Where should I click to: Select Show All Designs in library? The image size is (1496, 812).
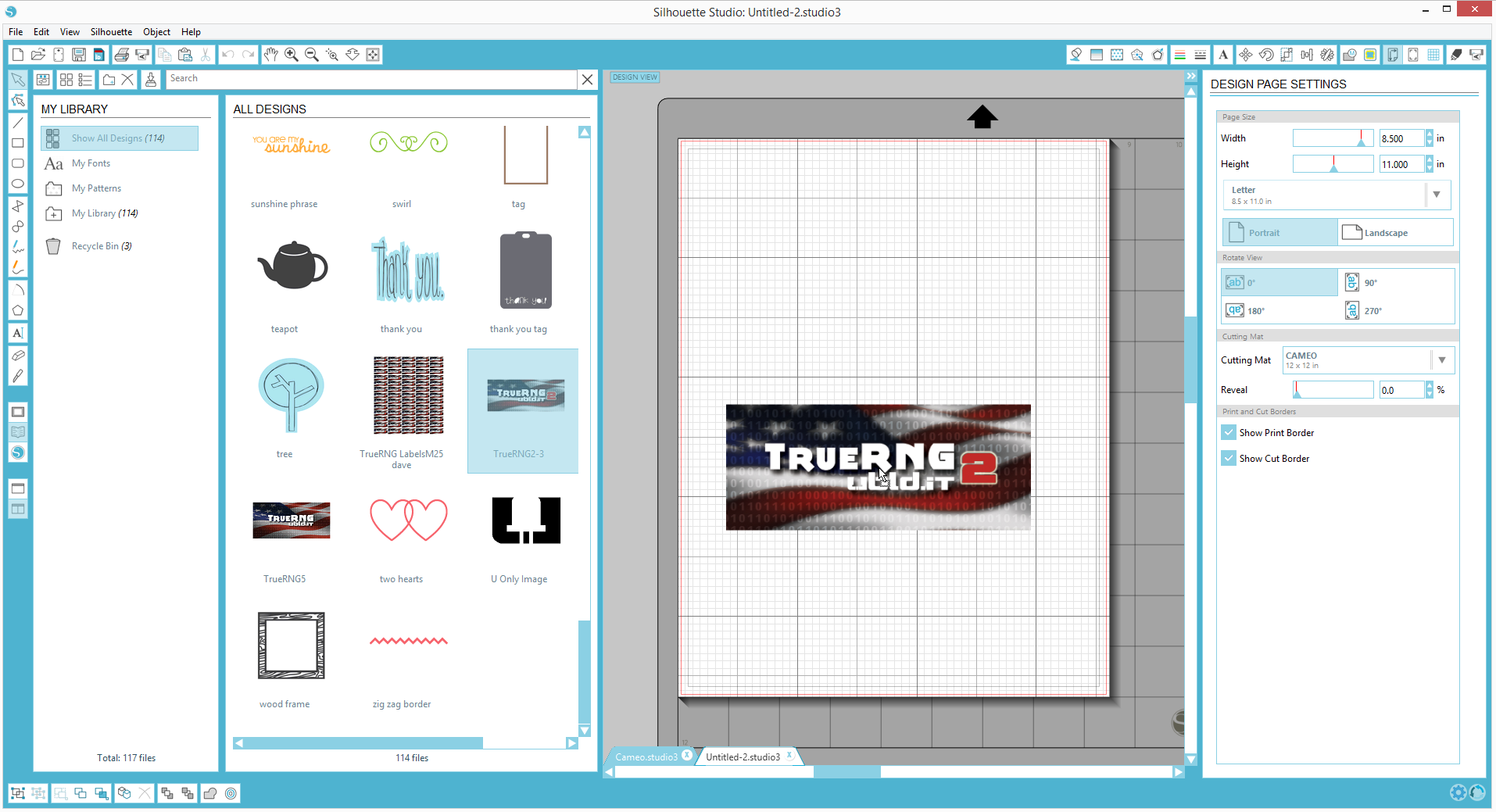coord(120,138)
